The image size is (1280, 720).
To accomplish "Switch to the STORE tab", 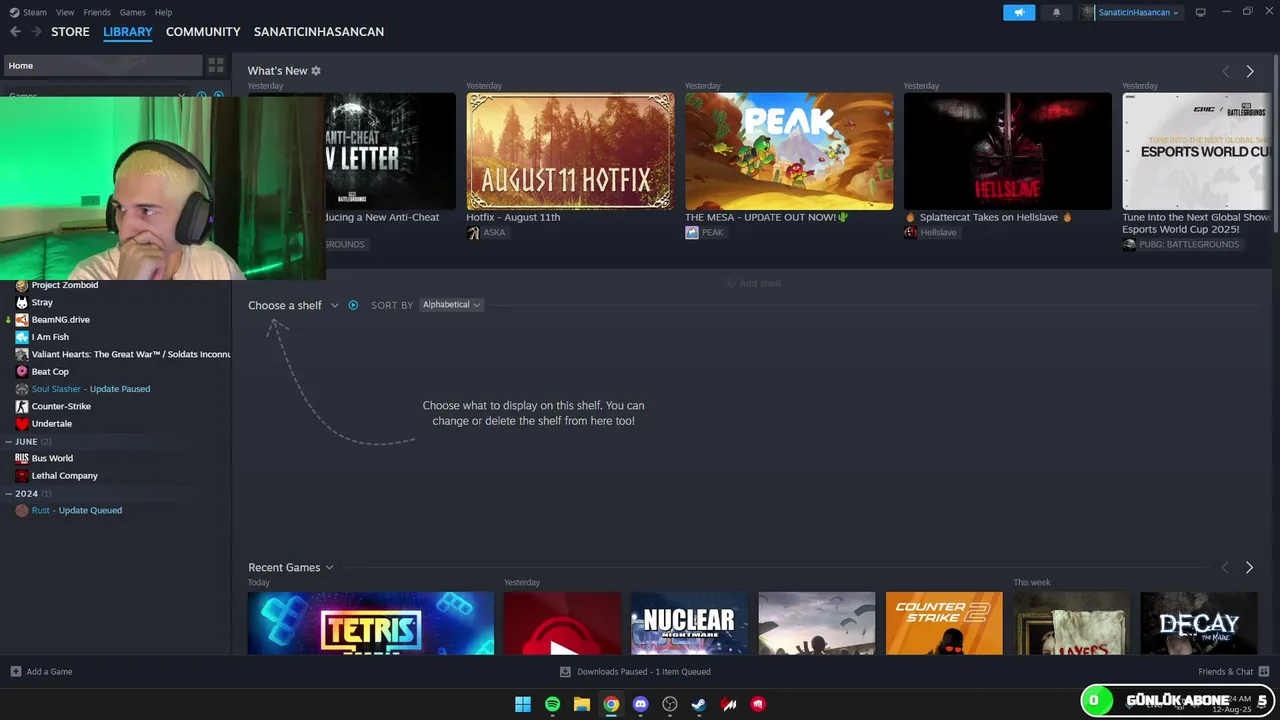I will (70, 32).
